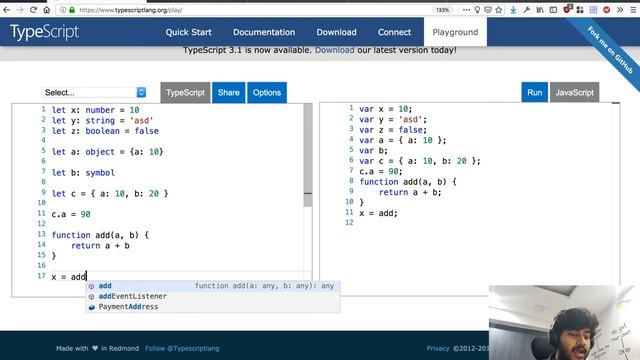Click the webcam video overlay
The width and height of the screenshot is (640, 360).
564,322
